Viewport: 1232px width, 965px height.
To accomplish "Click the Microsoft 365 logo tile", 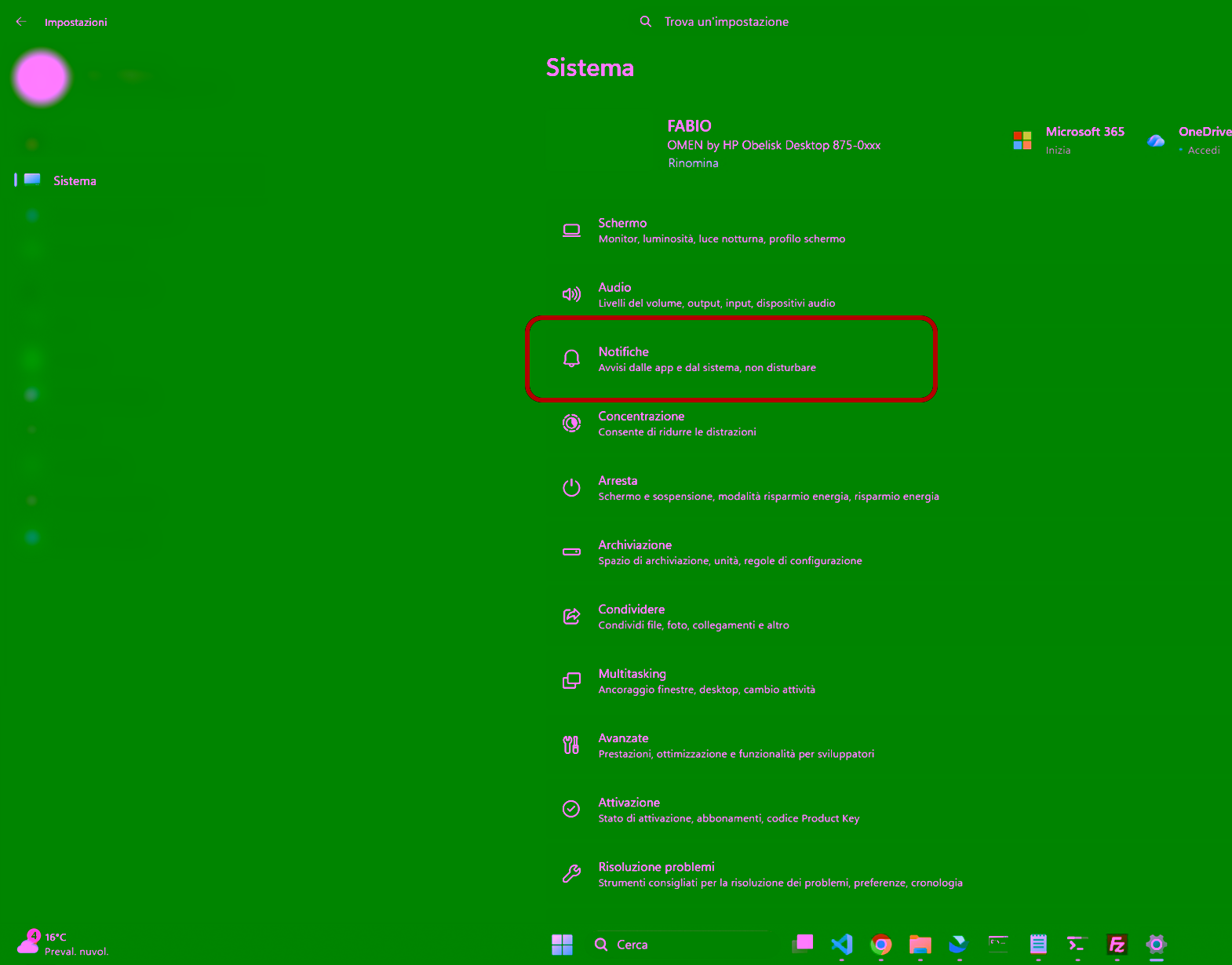I will point(1022,140).
